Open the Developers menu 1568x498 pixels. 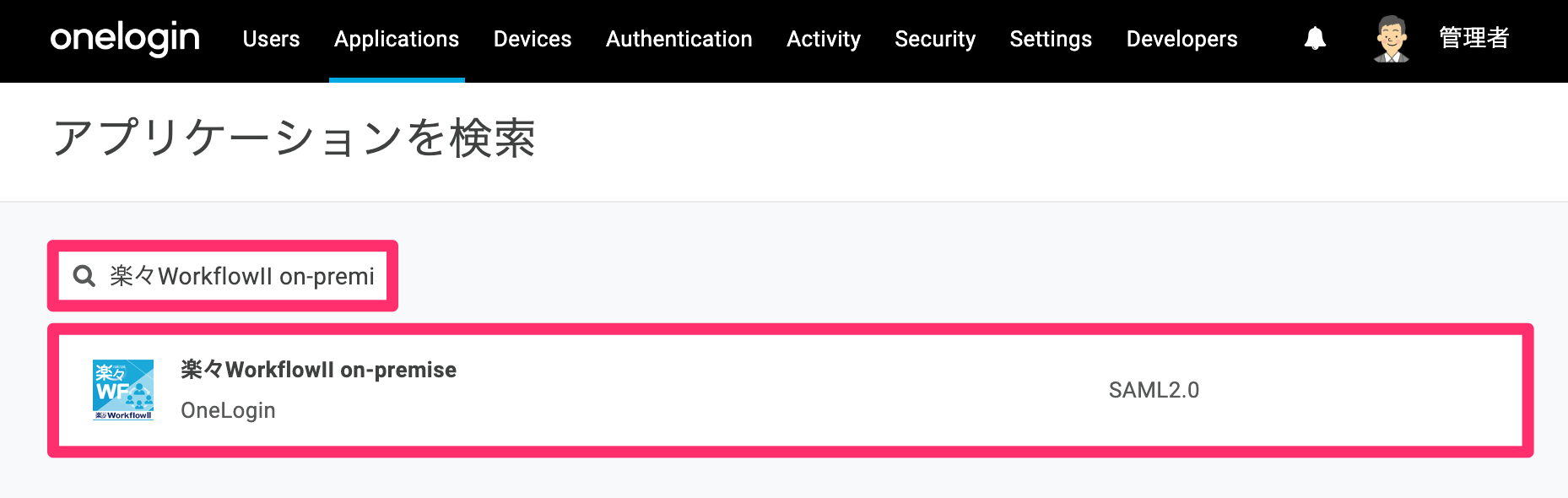[1181, 39]
